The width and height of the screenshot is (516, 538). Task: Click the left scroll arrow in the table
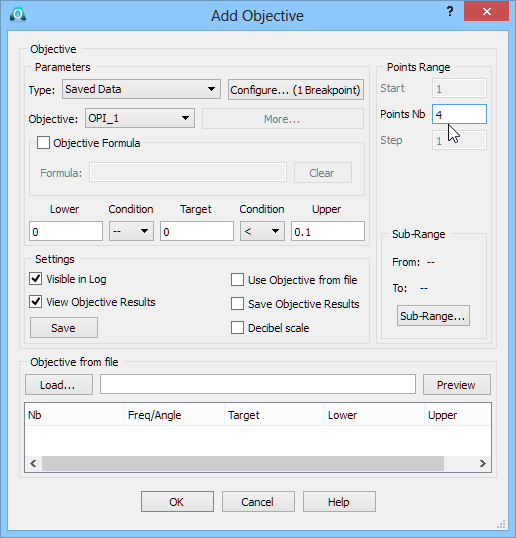(x=33, y=464)
